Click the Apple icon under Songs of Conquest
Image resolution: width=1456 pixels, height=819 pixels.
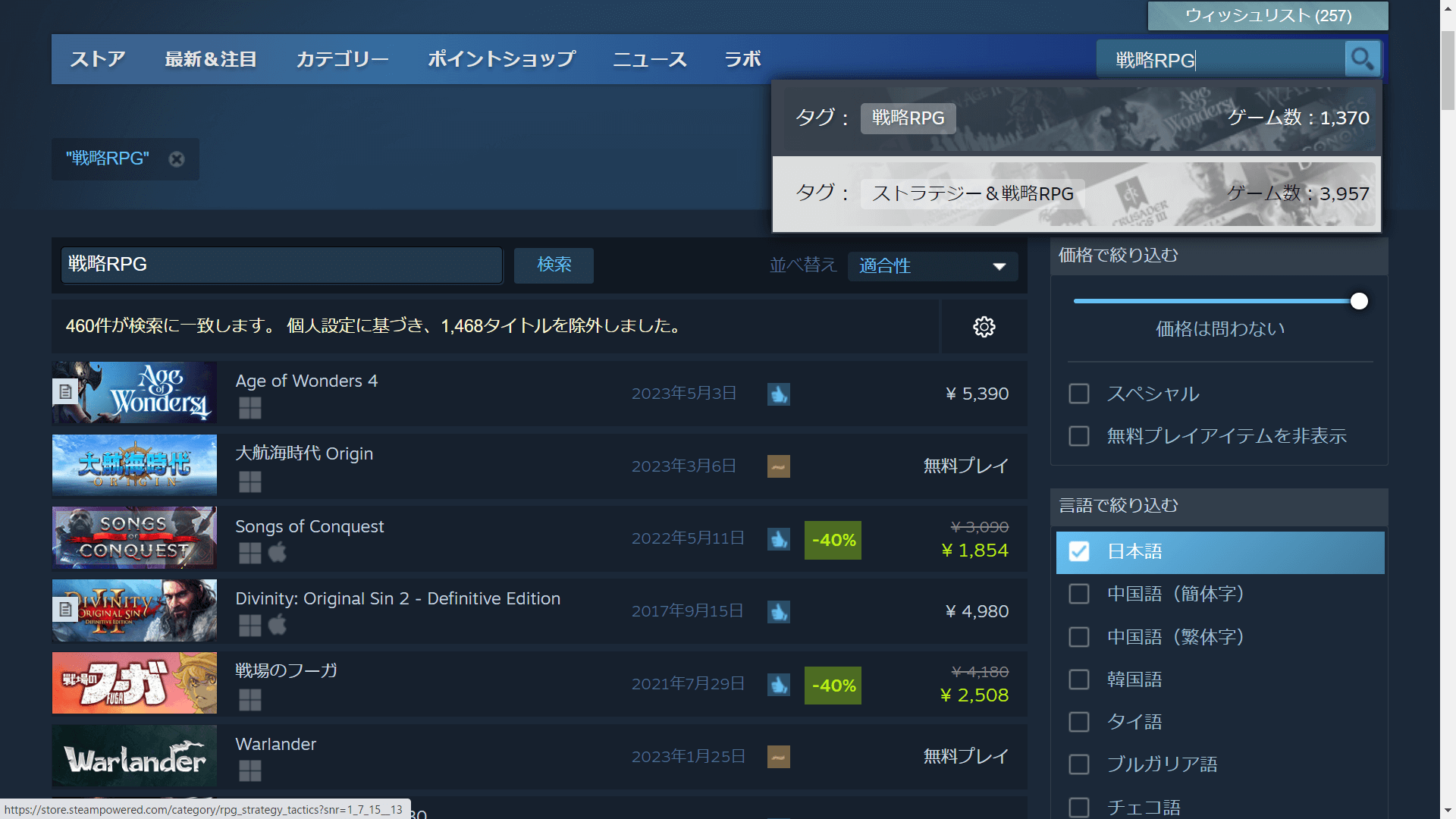click(x=277, y=553)
